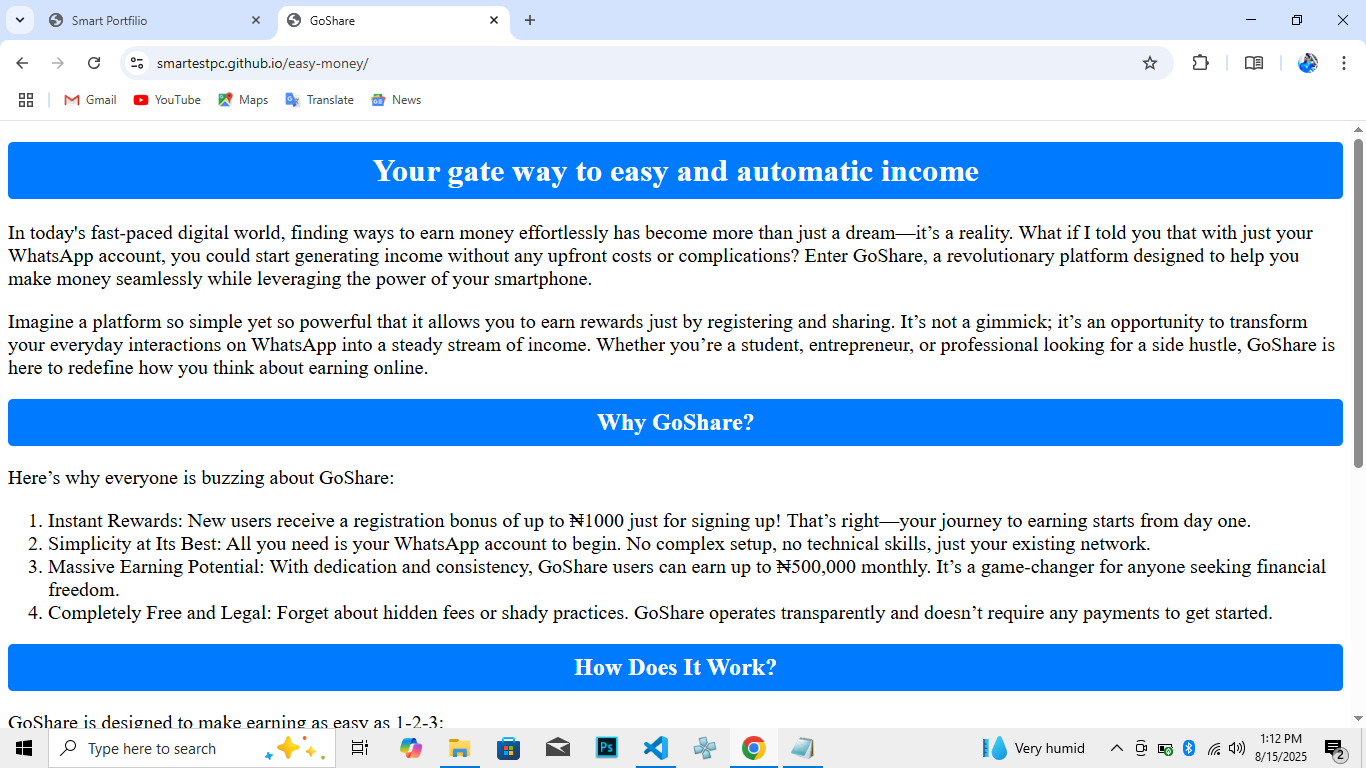Reload the current page

94,63
